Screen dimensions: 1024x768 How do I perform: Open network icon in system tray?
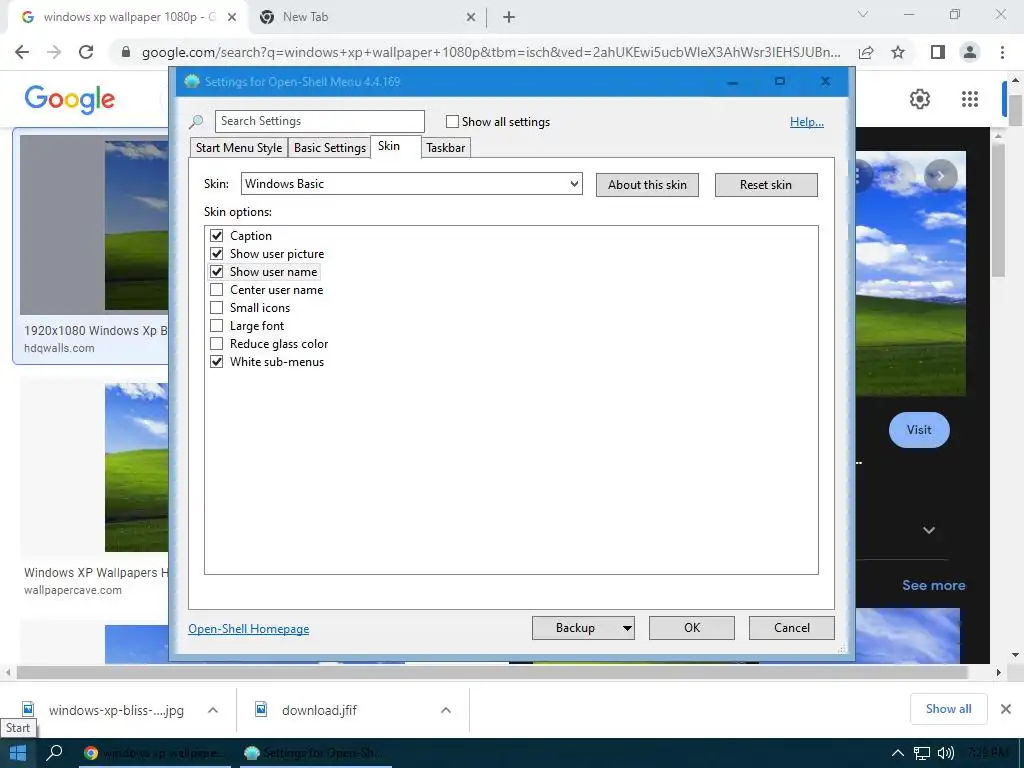[921, 753]
